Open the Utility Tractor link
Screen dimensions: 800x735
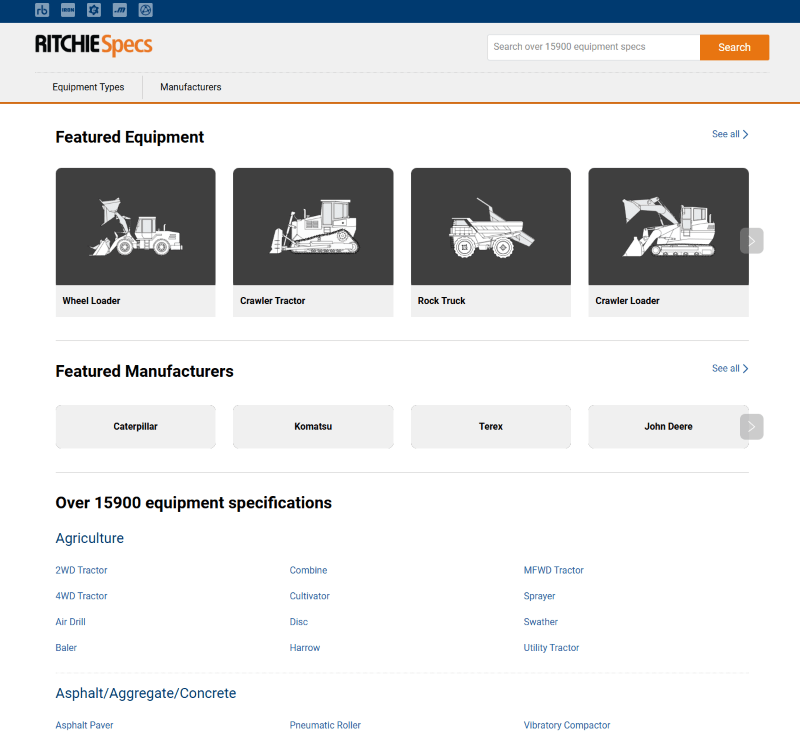click(551, 648)
